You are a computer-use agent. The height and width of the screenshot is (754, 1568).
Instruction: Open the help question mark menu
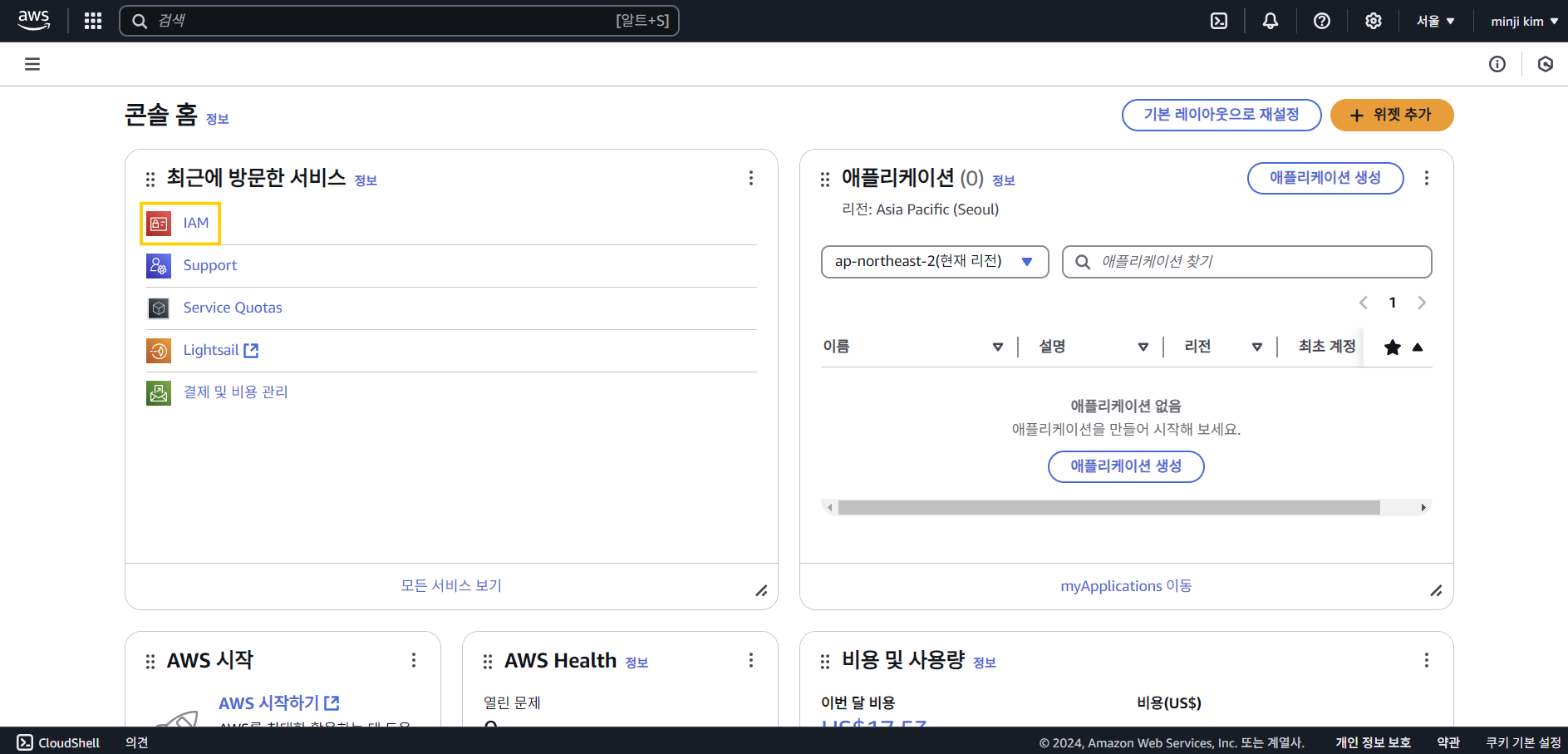(1322, 21)
